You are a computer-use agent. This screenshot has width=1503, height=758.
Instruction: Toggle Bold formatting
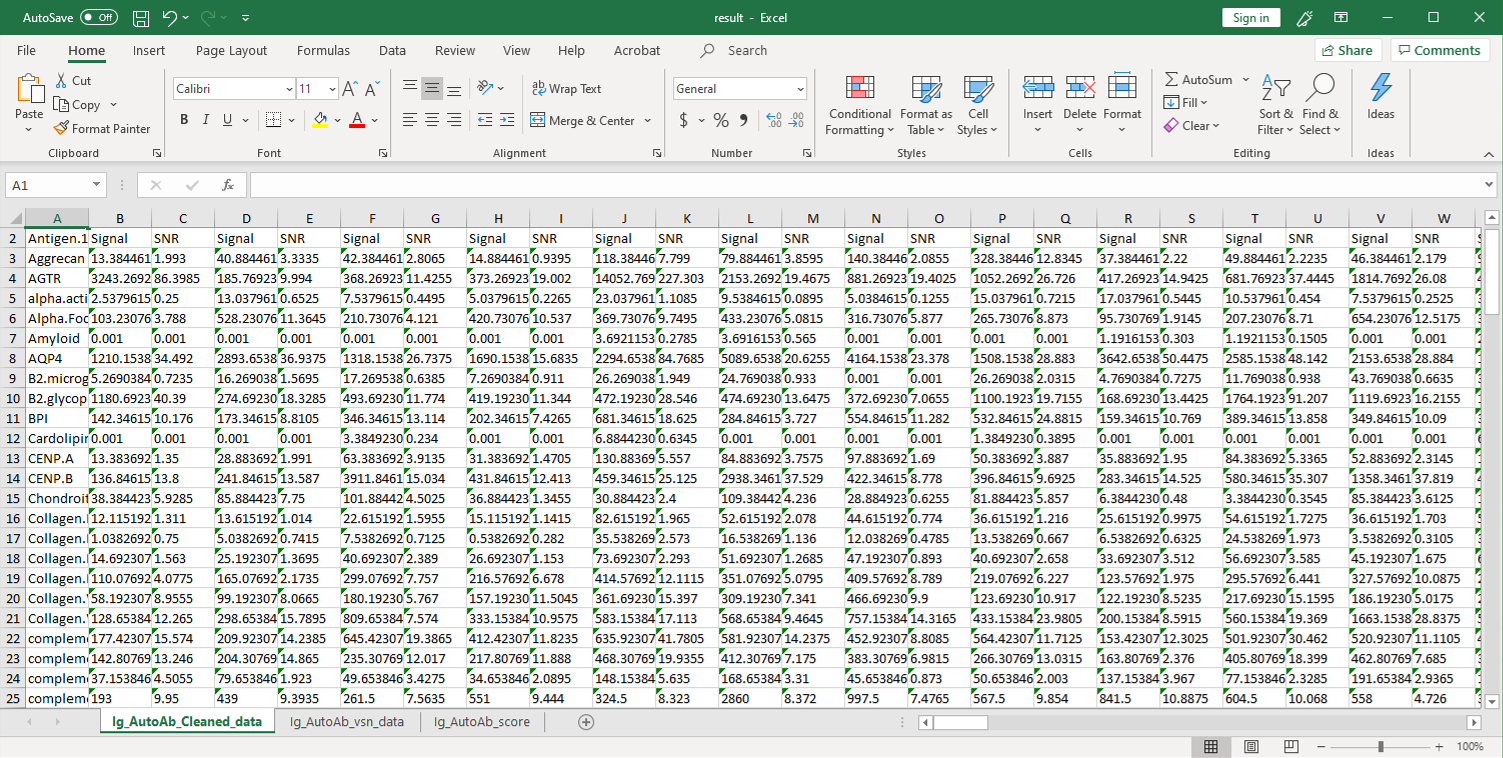pos(184,120)
